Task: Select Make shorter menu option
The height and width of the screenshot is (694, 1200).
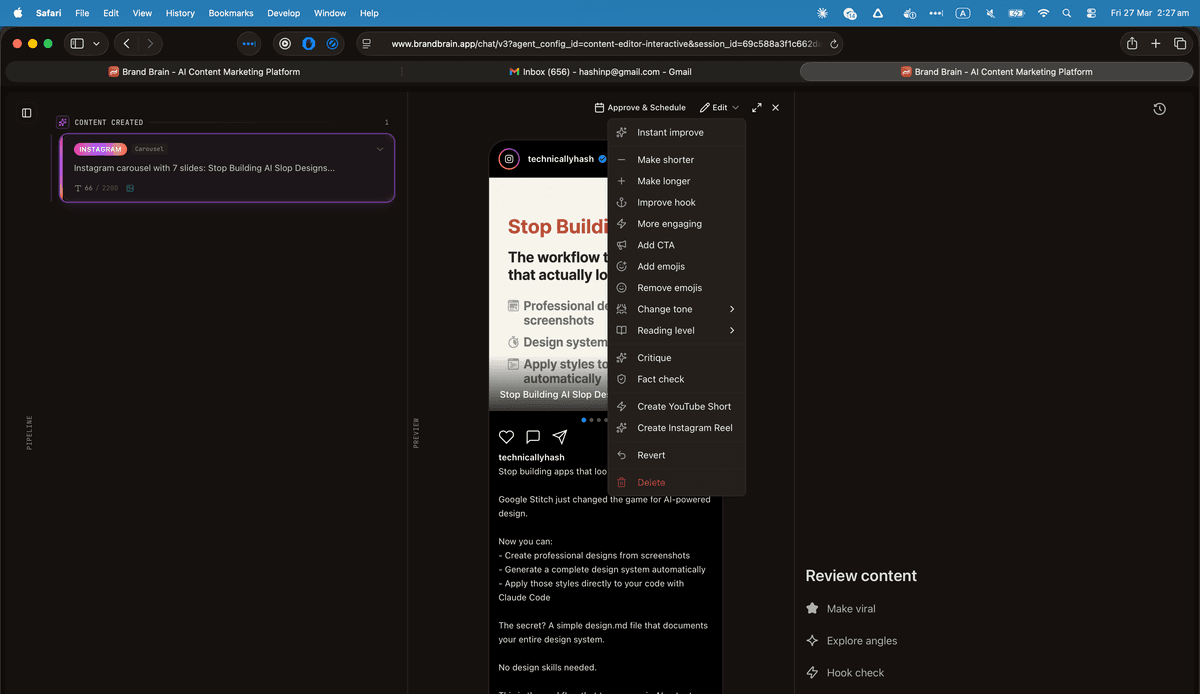Action: [x=676, y=160]
